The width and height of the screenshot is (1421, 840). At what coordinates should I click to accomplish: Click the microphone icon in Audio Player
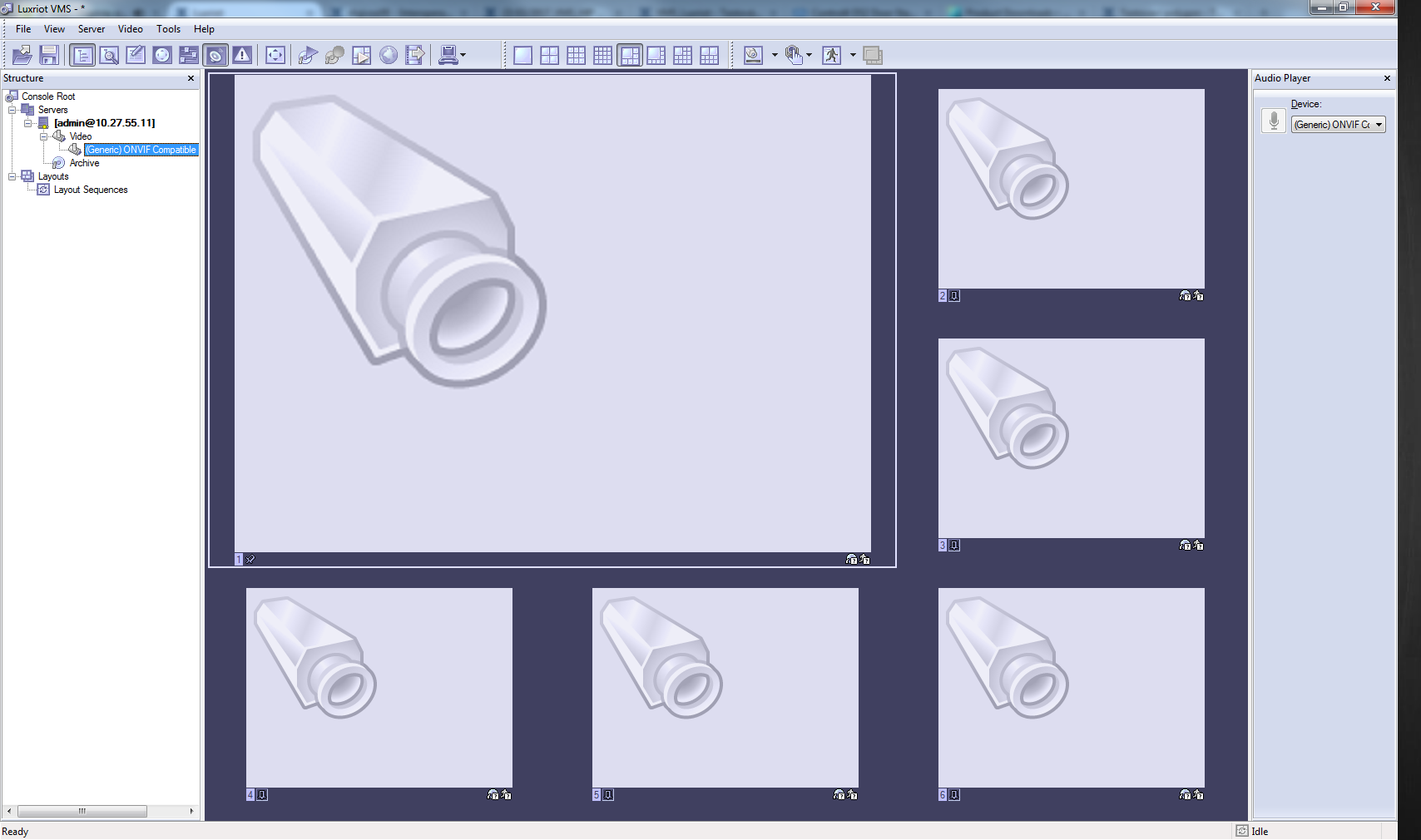tap(1273, 121)
